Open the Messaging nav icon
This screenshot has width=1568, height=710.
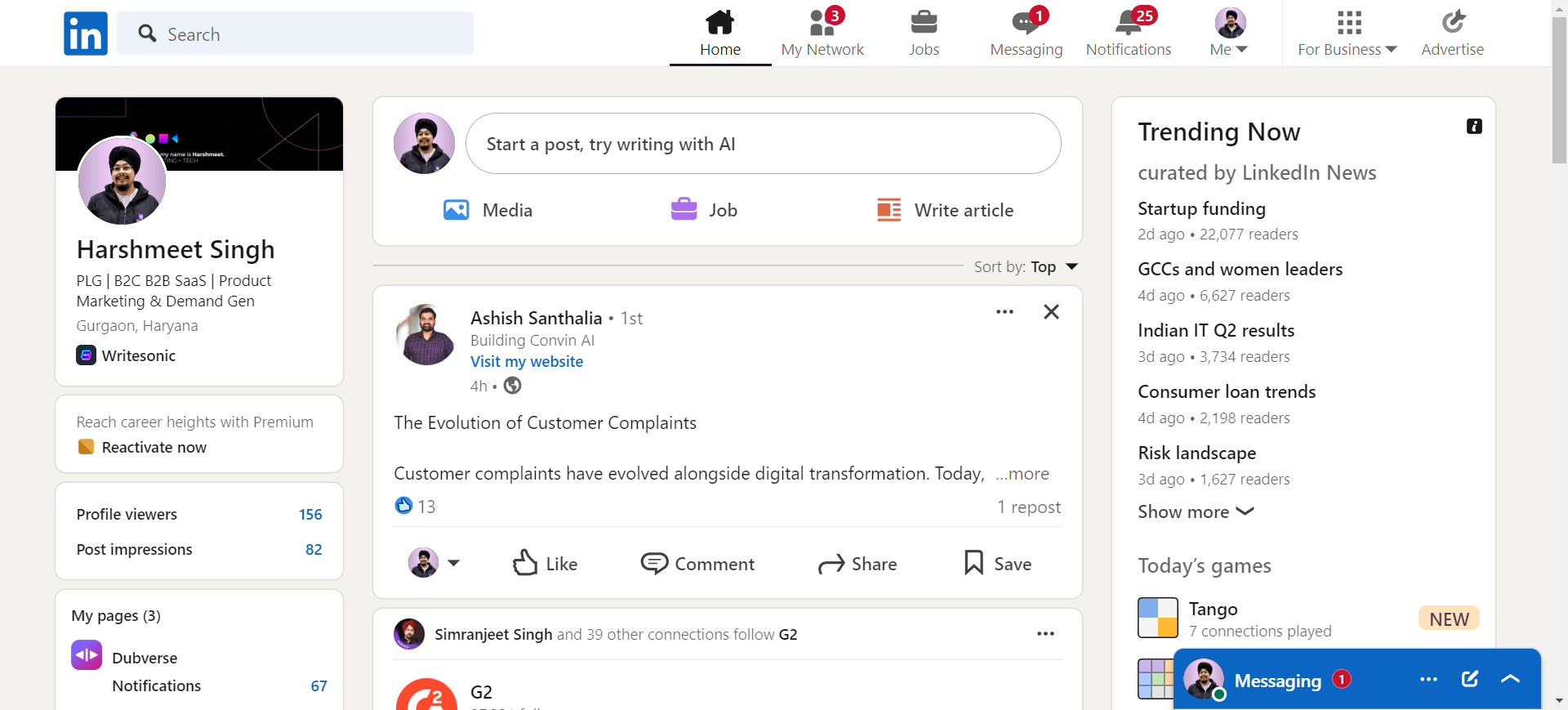click(1026, 23)
